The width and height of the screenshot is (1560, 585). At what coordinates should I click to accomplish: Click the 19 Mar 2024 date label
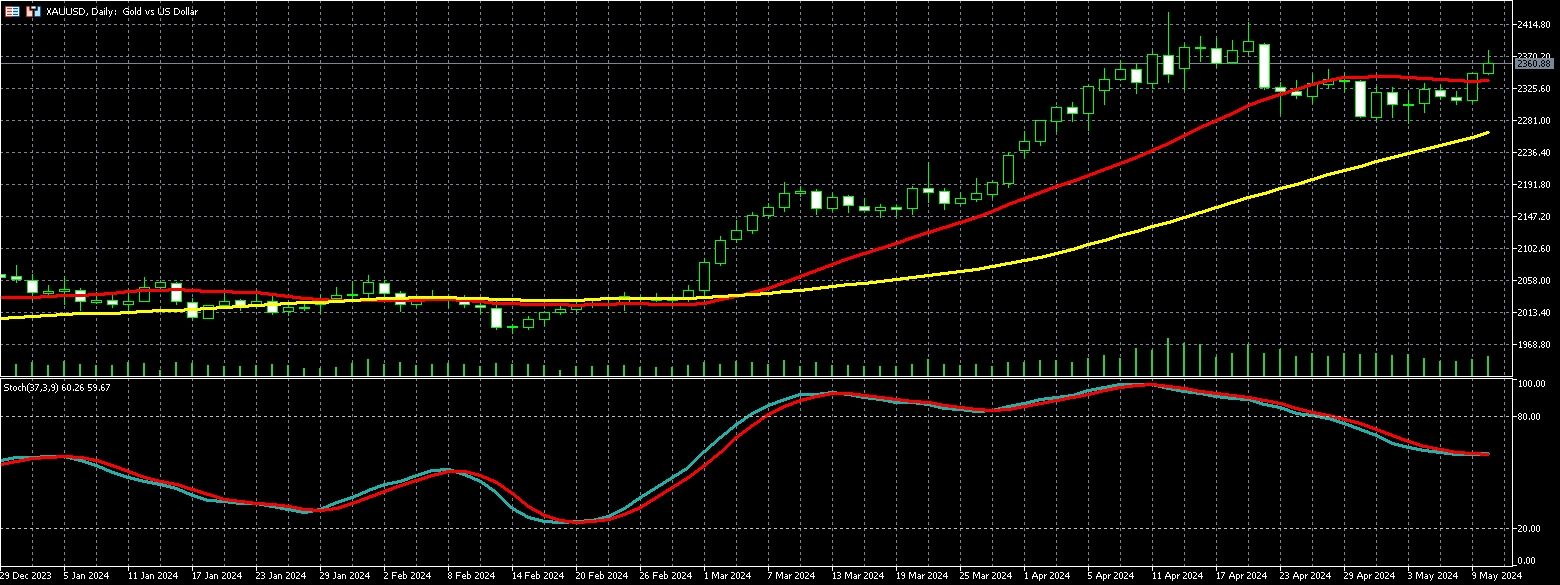[x=921, y=576]
